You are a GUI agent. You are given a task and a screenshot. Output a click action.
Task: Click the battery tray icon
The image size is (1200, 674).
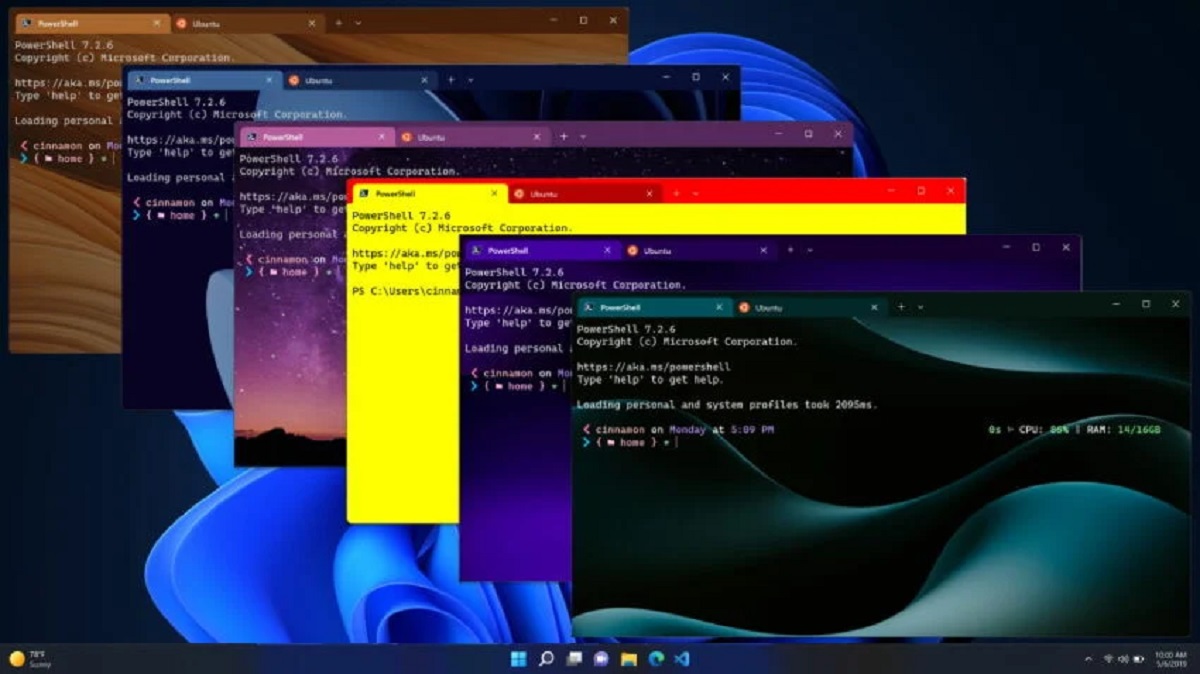tap(1137, 659)
